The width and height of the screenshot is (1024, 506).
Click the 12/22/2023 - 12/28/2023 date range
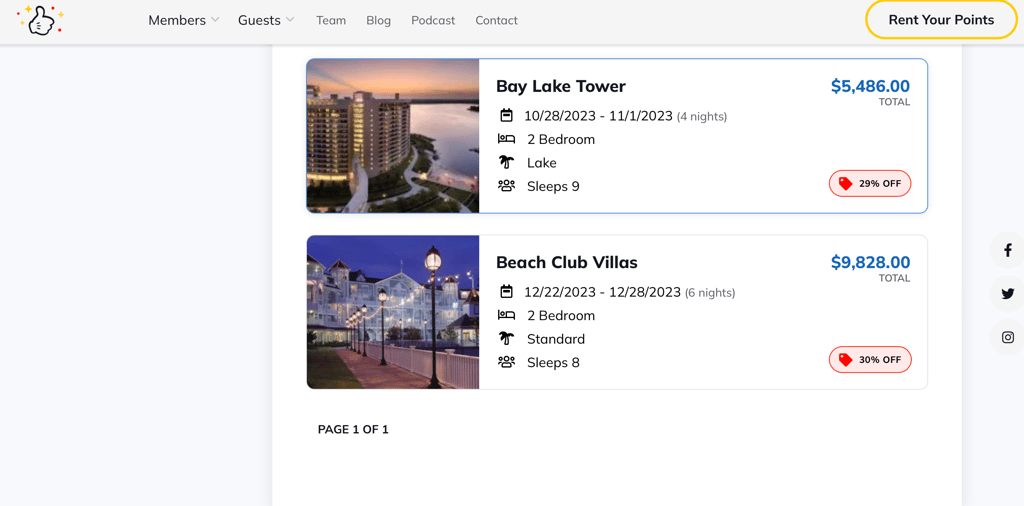(x=602, y=293)
